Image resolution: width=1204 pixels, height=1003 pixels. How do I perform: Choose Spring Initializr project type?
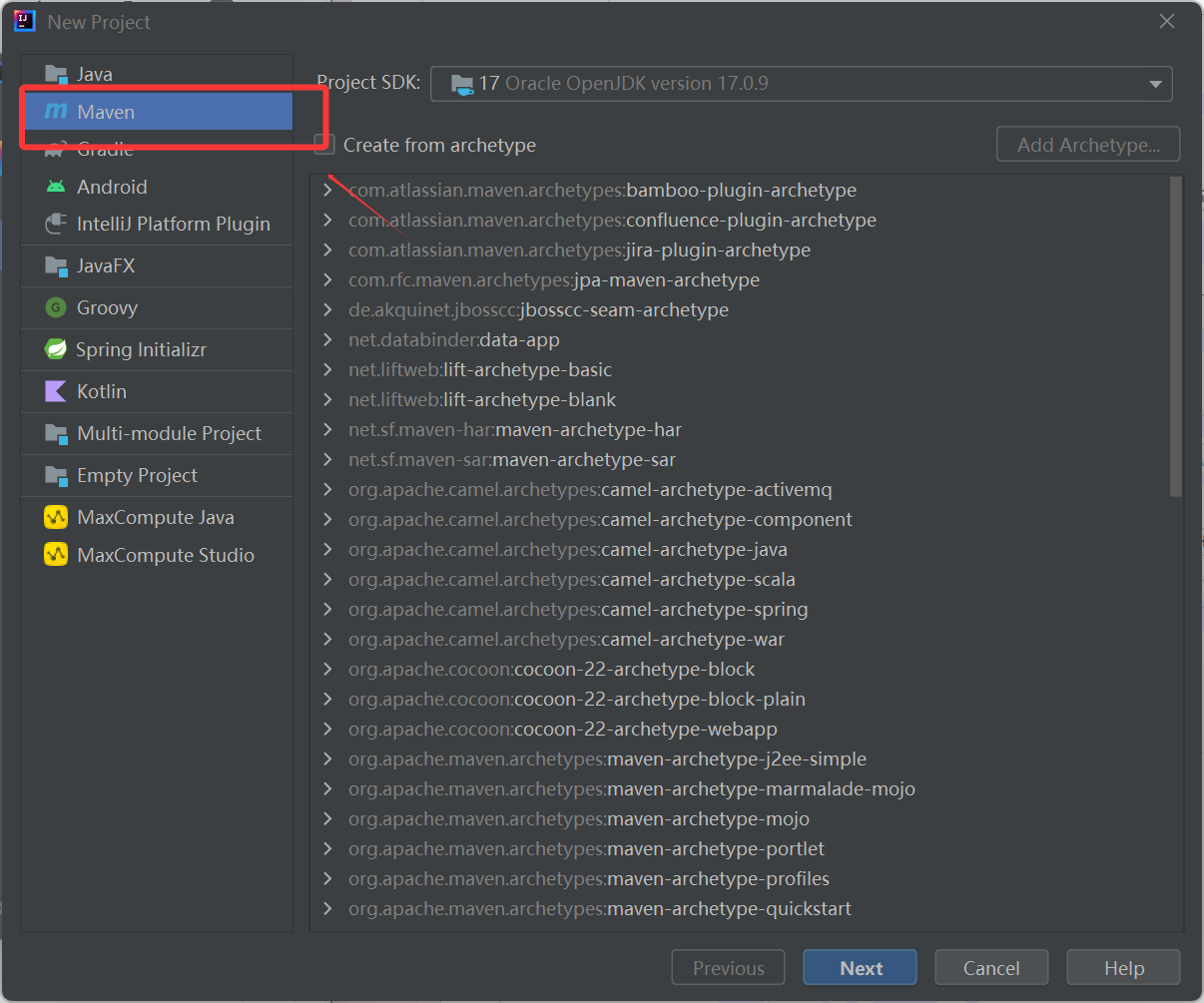pyautogui.click(x=157, y=349)
